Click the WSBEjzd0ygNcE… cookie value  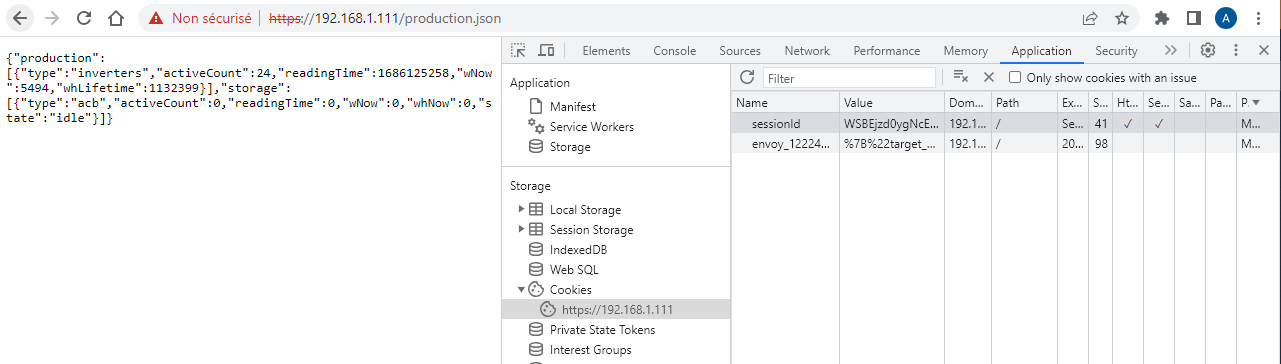click(x=892, y=124)
